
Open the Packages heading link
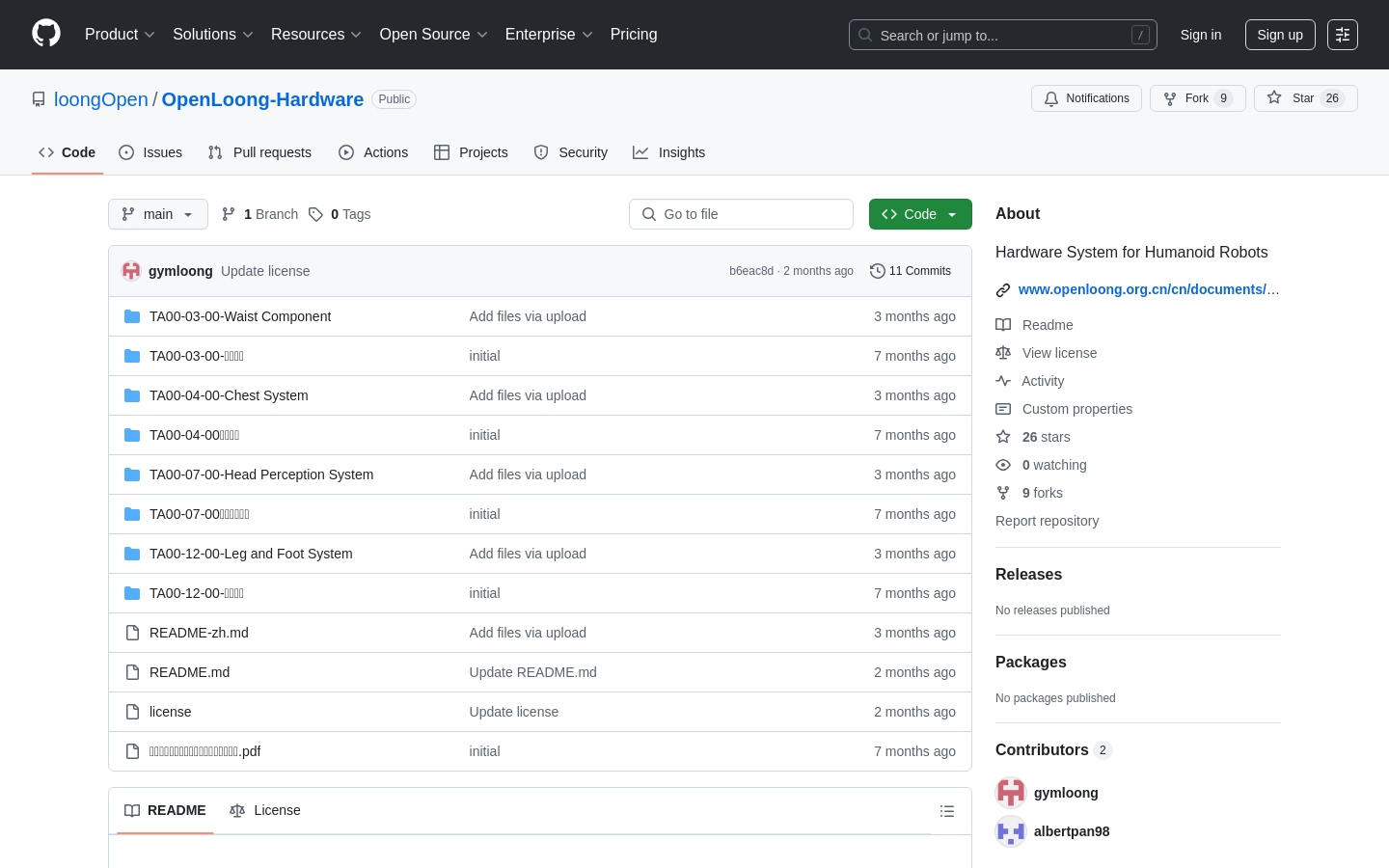tap(1030, 662)
